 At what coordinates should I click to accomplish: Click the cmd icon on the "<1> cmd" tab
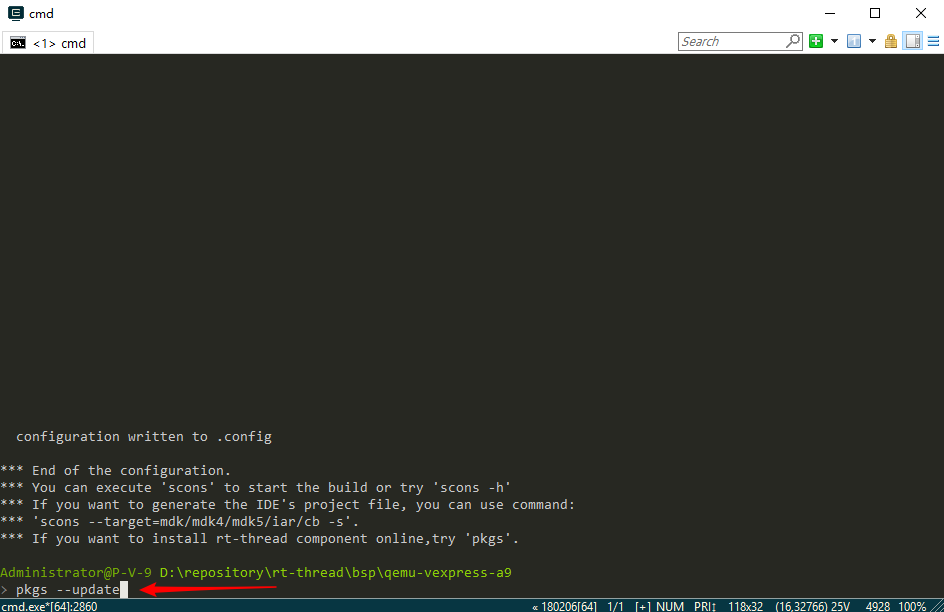pos(16,42)
